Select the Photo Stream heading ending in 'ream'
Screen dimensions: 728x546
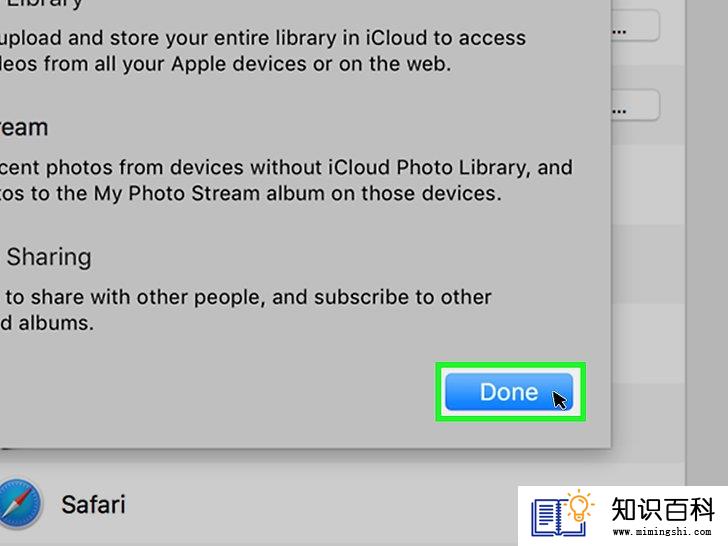pos(24,128)
